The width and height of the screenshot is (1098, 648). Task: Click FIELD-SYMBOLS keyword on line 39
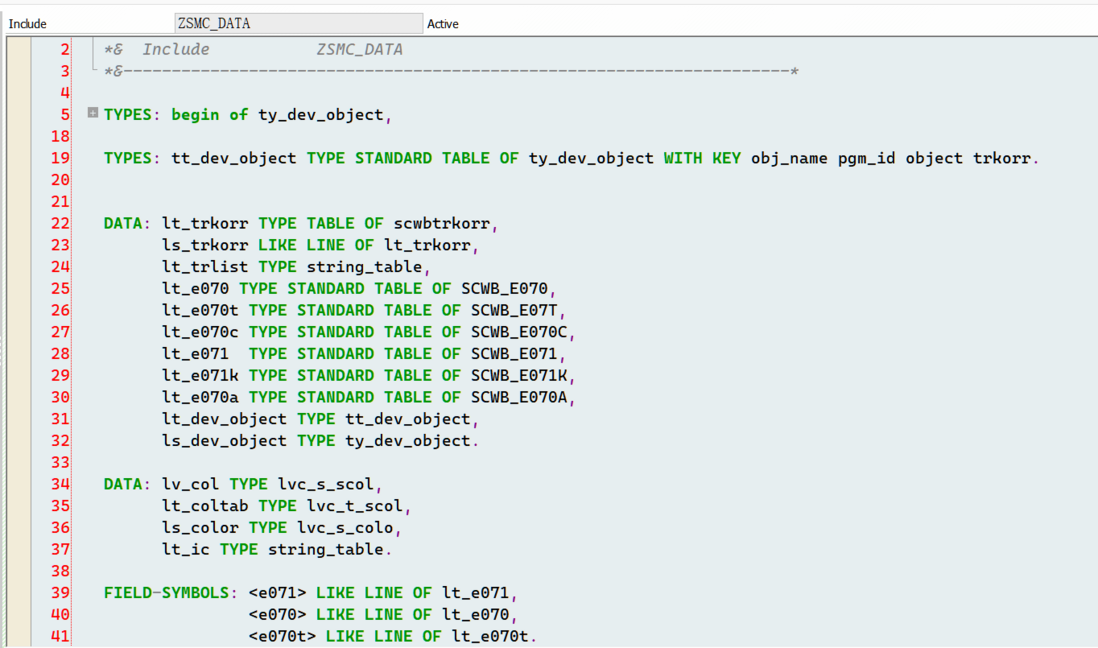[x=167, y=593]
